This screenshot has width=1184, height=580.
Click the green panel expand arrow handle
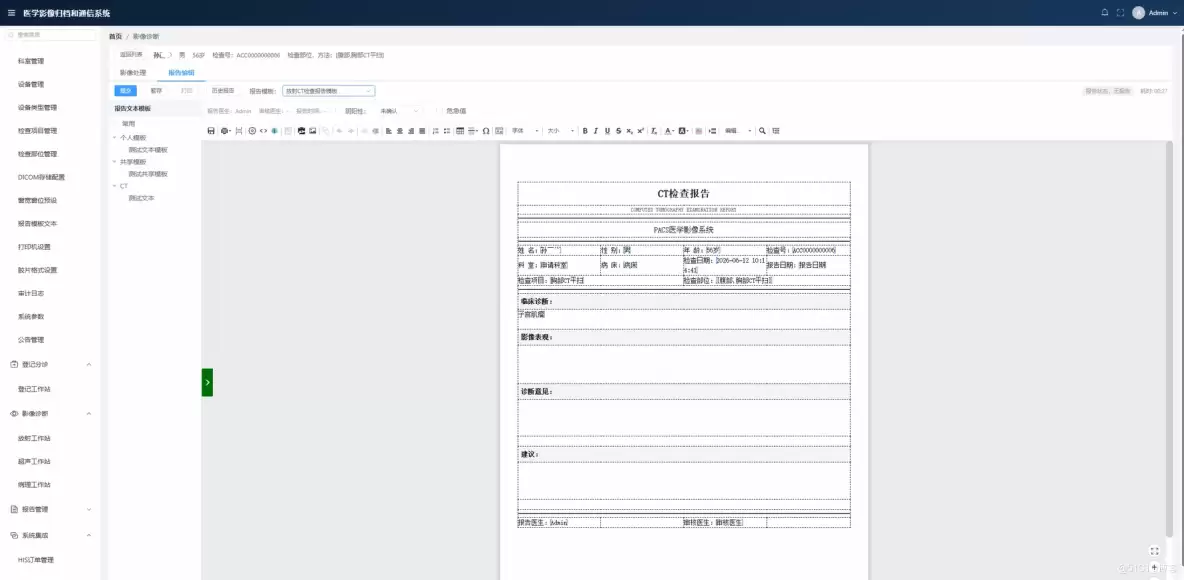click(207, 382)
